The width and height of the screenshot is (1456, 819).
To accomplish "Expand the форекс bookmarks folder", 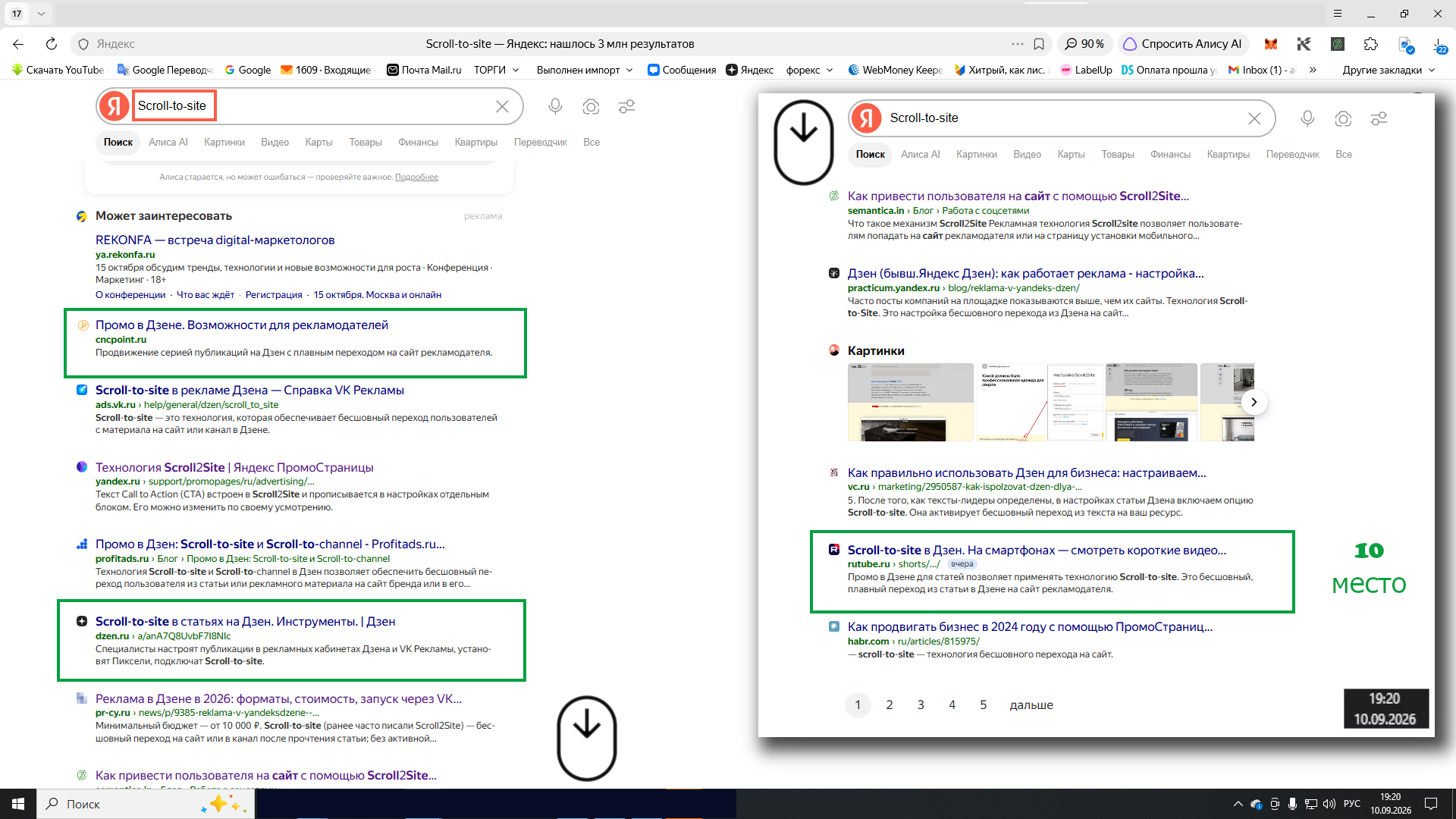I will click(810, 70).
